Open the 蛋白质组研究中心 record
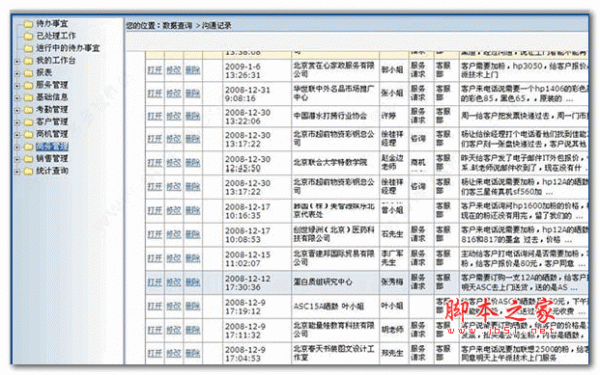The width and height of the screenshot is (600, 375). (x=155, y=282)
